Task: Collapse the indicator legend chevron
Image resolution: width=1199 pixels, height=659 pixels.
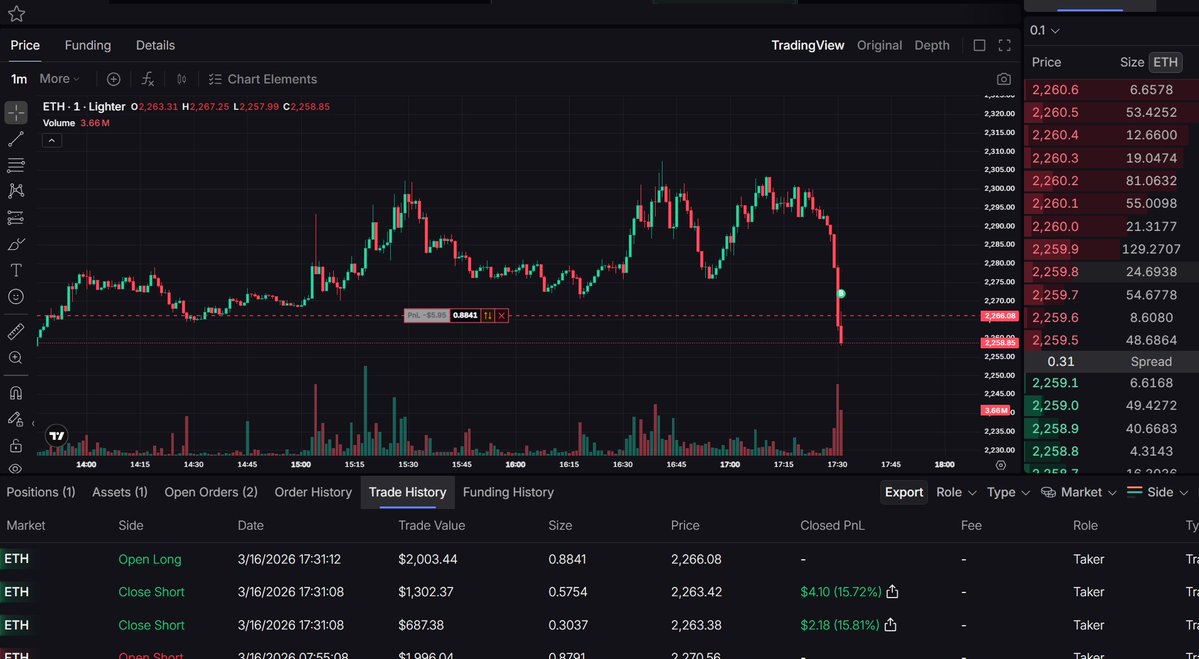Action: [x=51, y=141]
